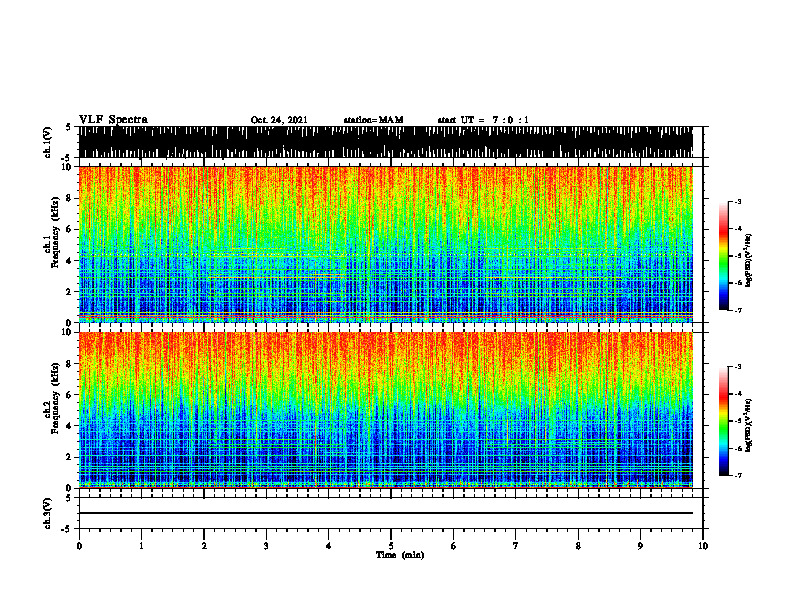Click the "2" kHz tick on ch.2 frequency axis

[69, 457]
